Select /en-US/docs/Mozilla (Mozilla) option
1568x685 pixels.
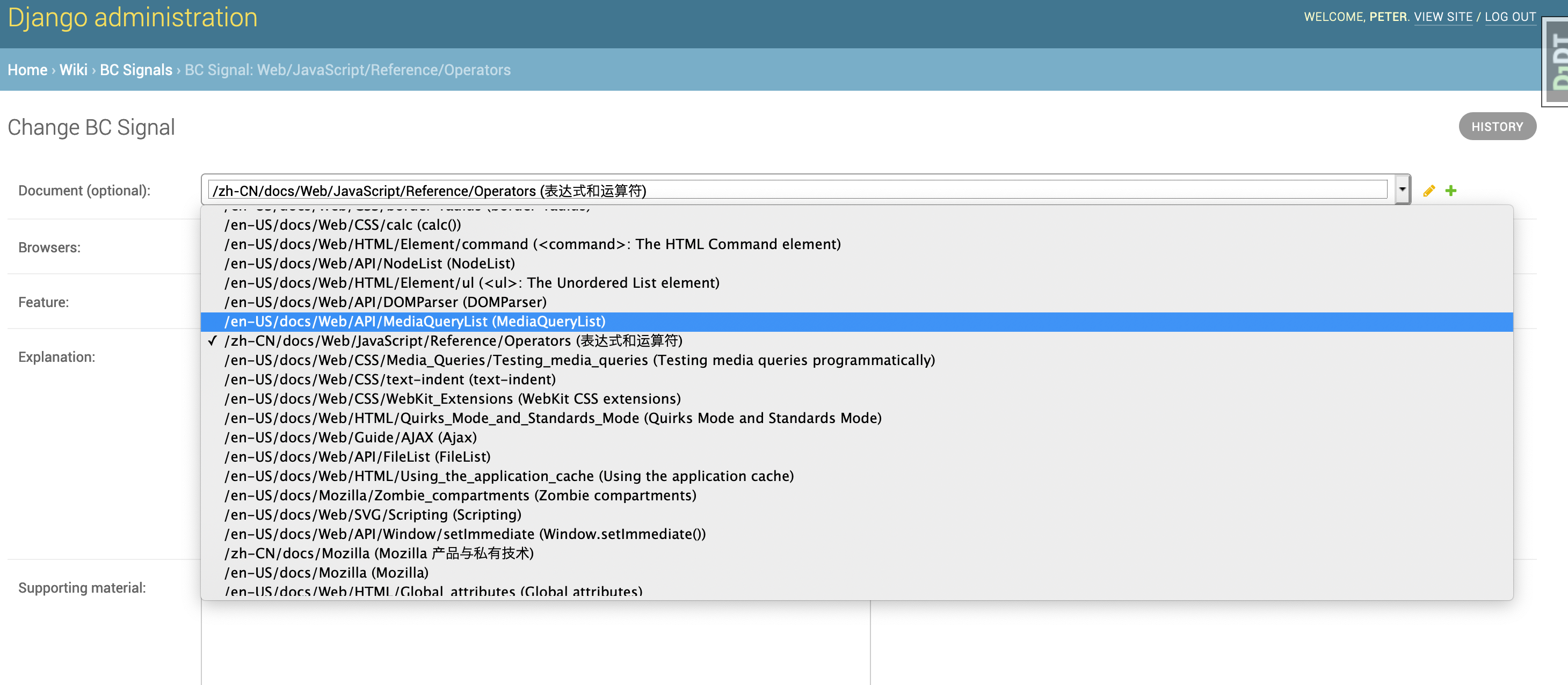(856, 573)
